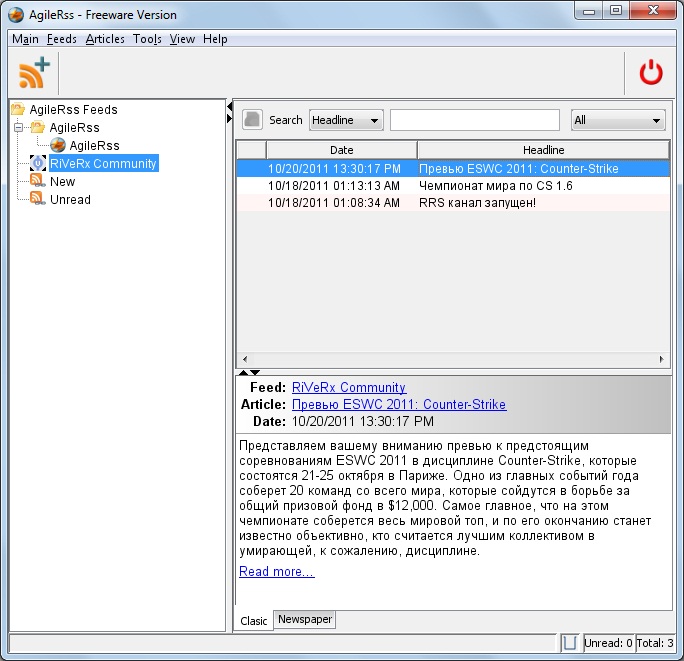Image resolution: width=684 pixels, height=661 pixels.
Task: Click the search text input field
Action: [475, 120]
